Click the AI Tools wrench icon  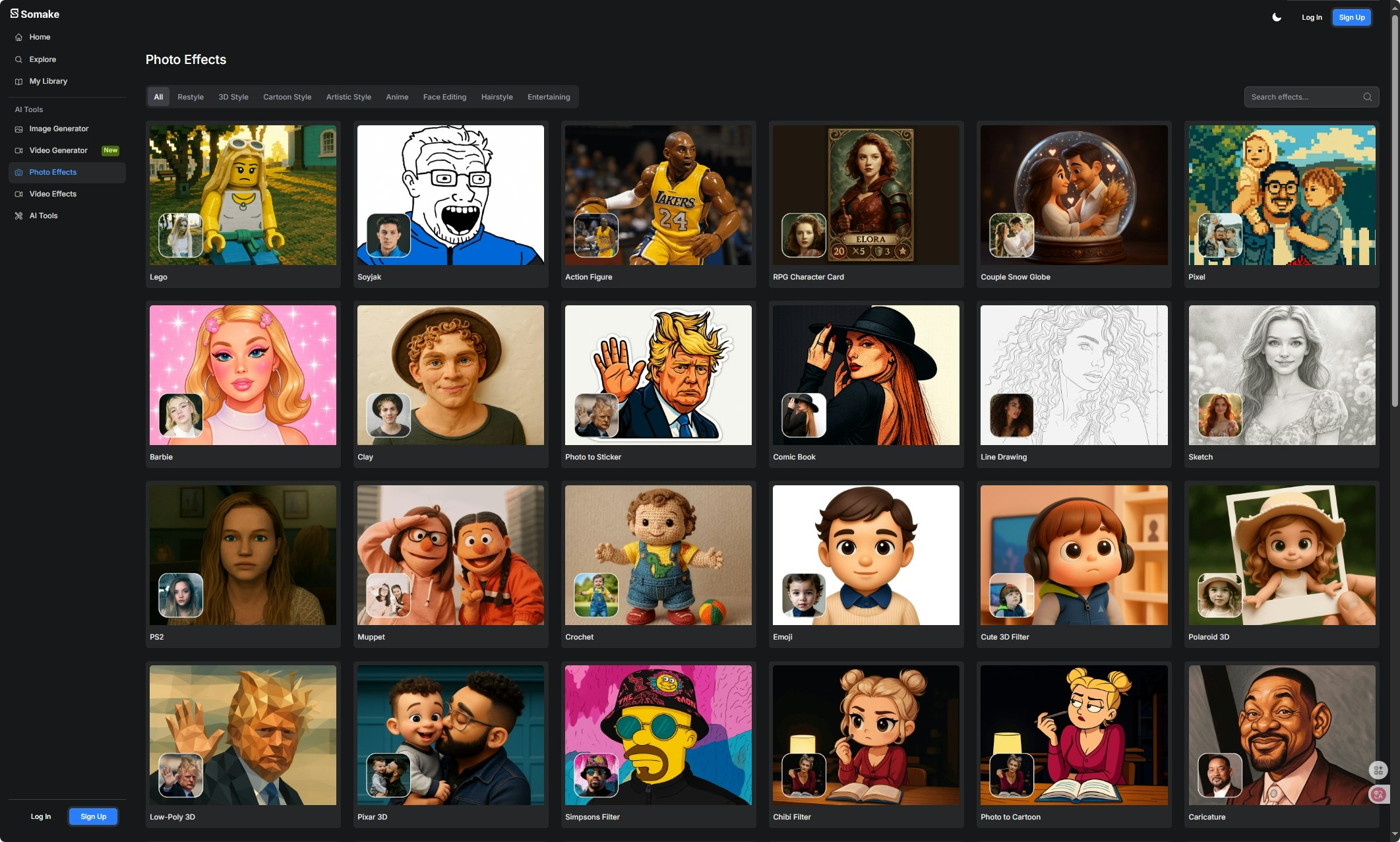point(18,216)
